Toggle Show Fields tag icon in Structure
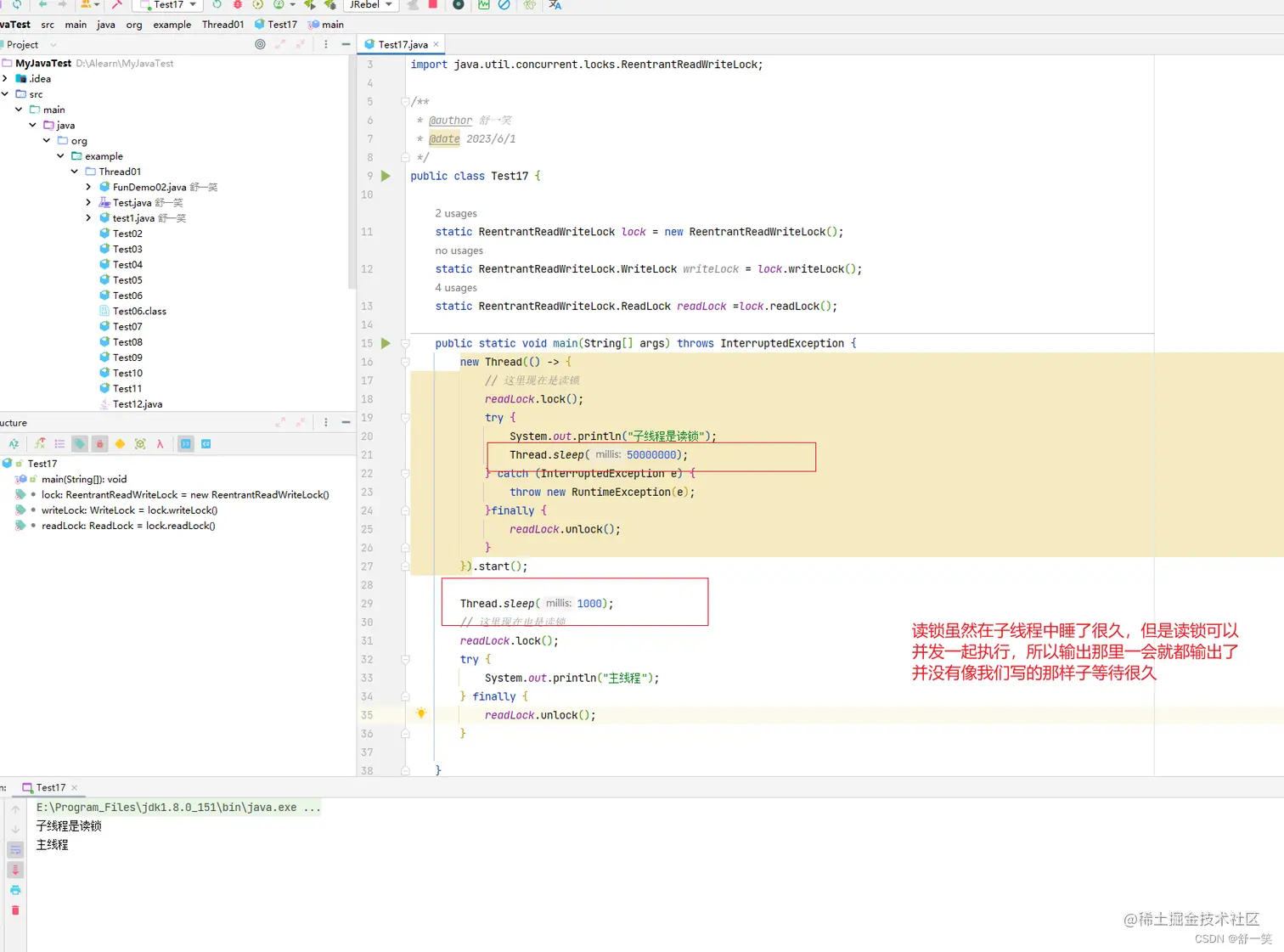Viewport: 1284px width, 952px height. [x=80, y=443]
